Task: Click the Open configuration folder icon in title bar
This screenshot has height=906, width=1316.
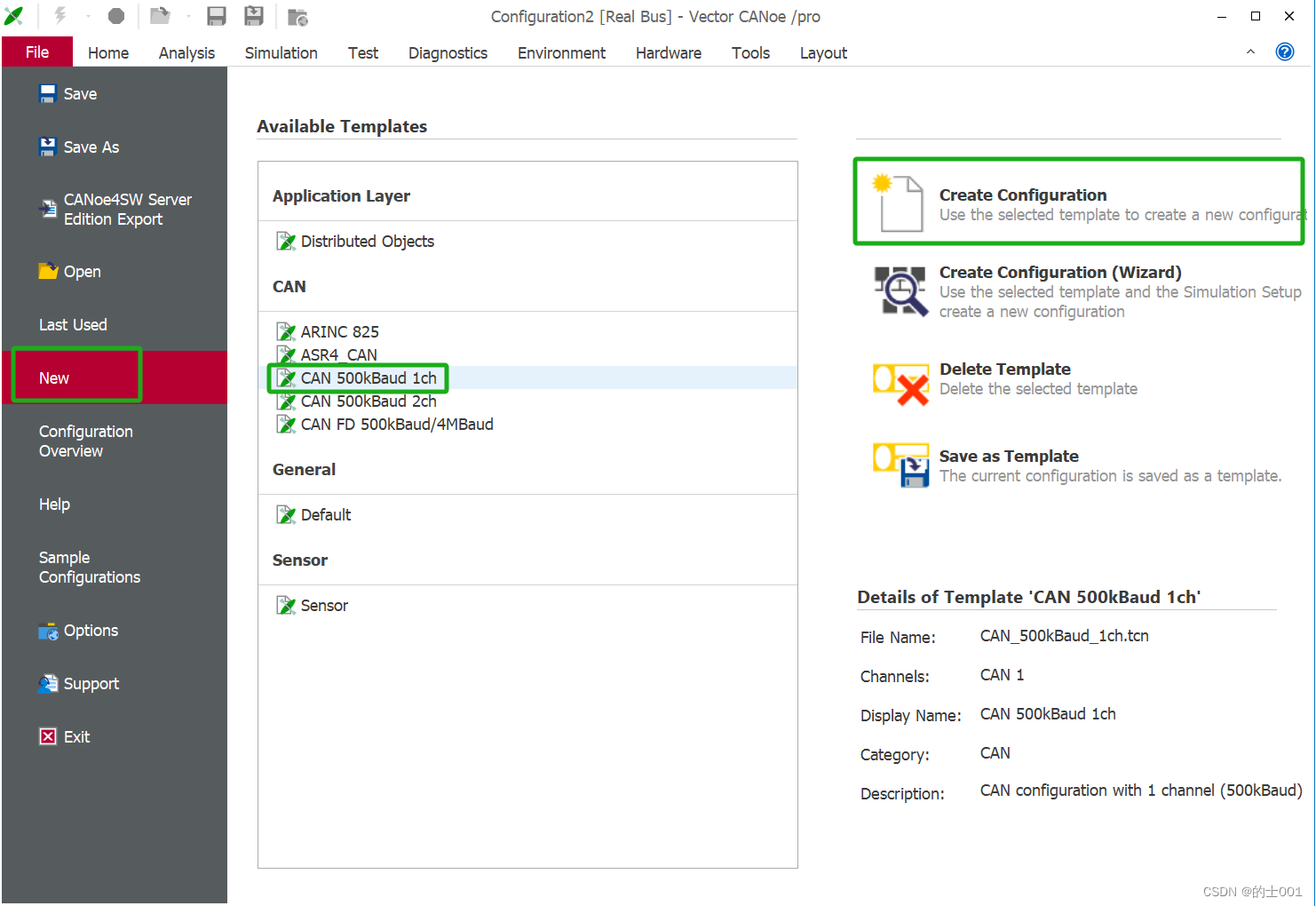Action: 160,15
